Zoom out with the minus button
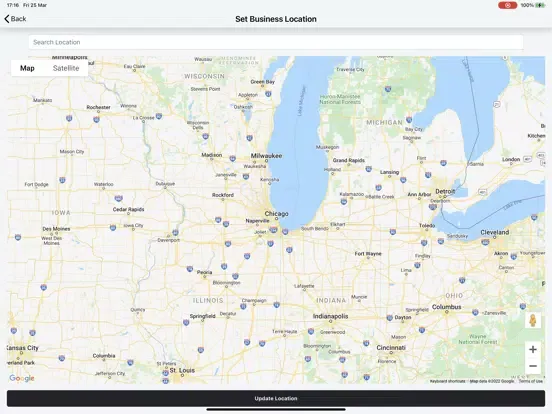Screen dimensions: 552x414 [x=533, y=366]
